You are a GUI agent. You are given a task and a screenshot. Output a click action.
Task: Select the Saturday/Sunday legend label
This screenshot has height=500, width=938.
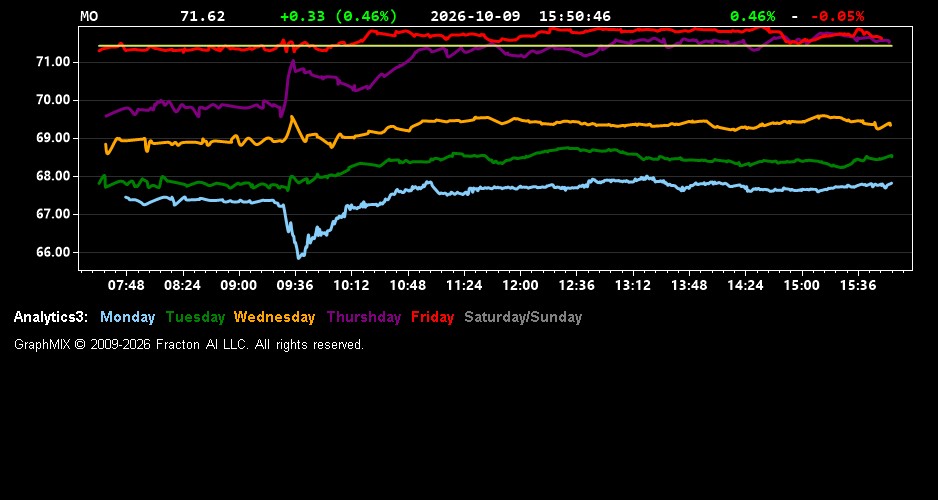tap(523, 317)
